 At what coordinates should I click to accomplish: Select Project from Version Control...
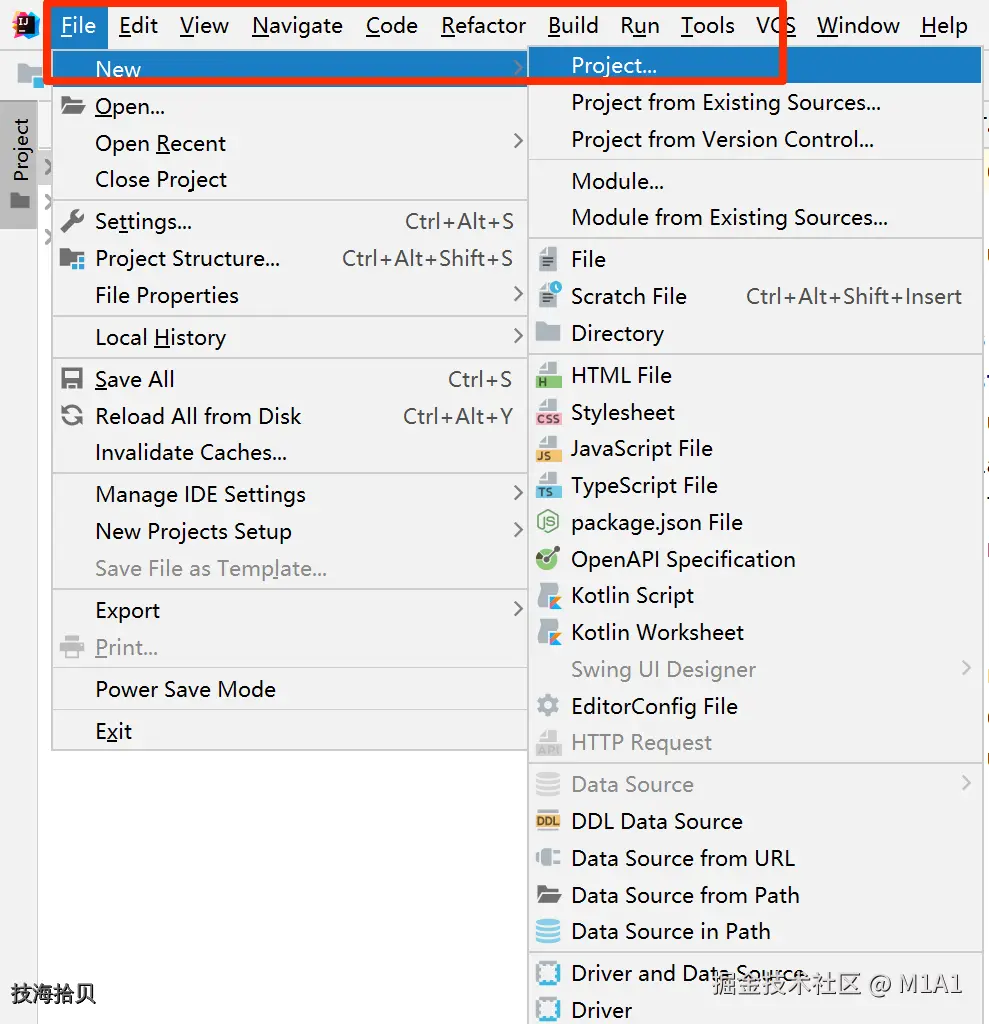(755, 139)
